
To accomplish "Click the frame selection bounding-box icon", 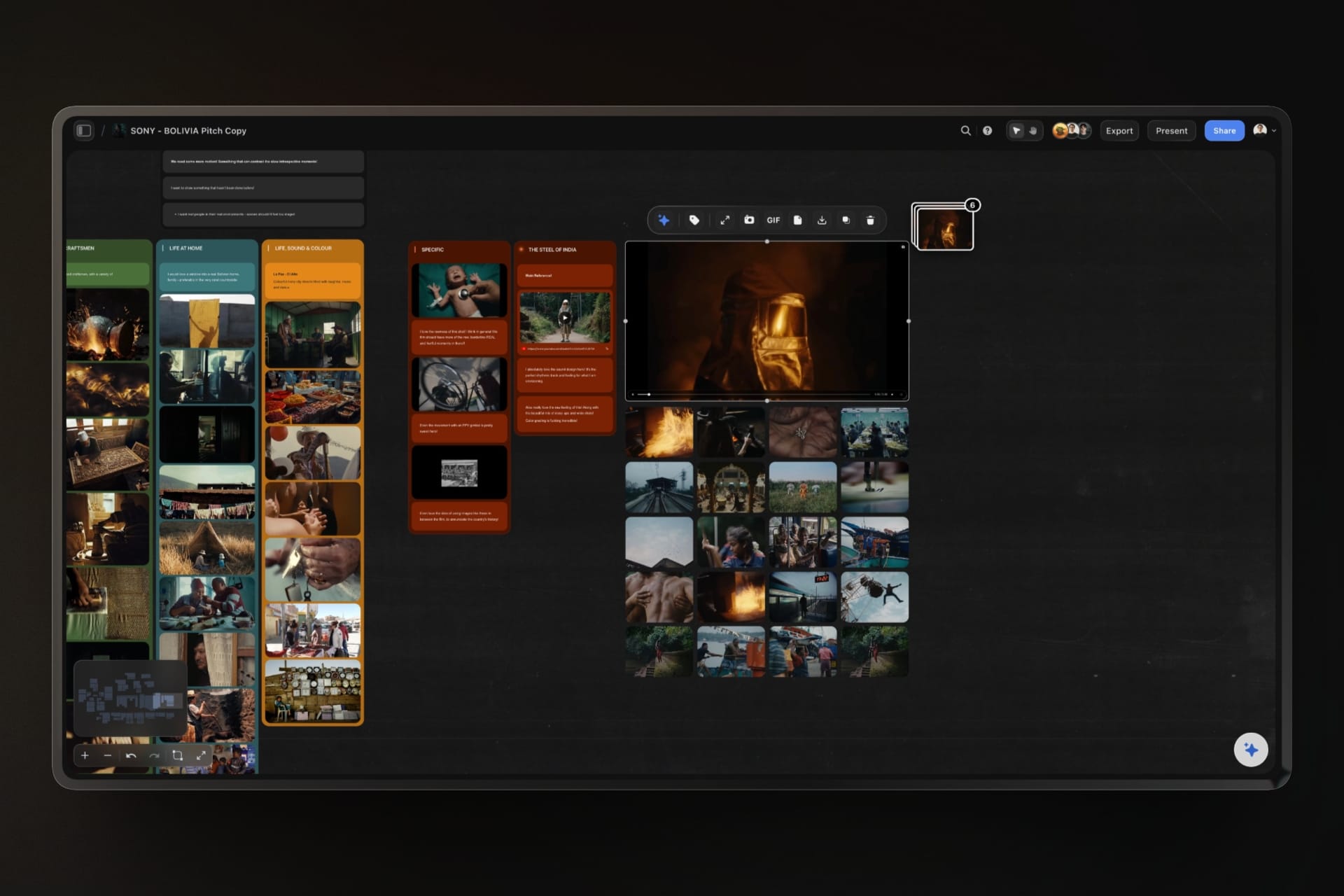I will click(x=177, y=755).
